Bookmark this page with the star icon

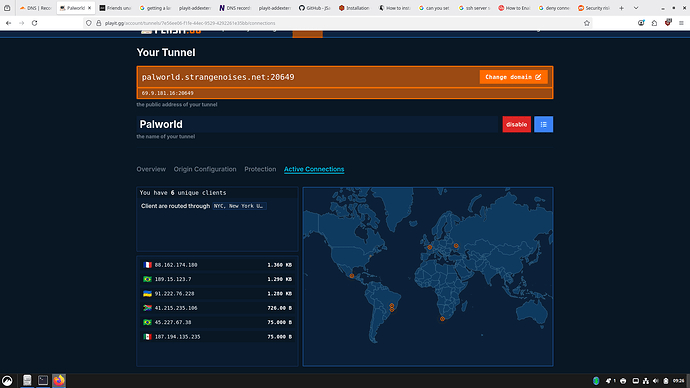(x=587, y=23)
